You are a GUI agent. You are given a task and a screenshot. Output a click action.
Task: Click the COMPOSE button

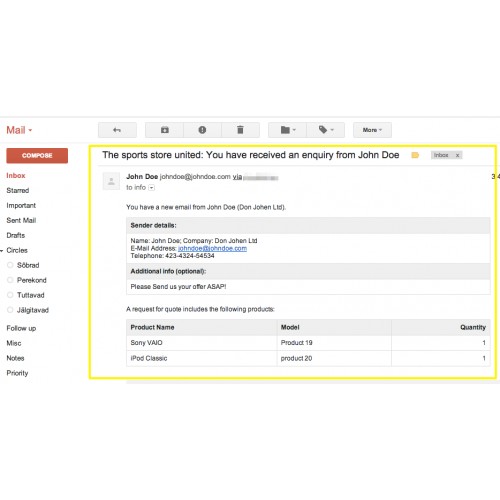pyautogui.click(x=37, y=156)
